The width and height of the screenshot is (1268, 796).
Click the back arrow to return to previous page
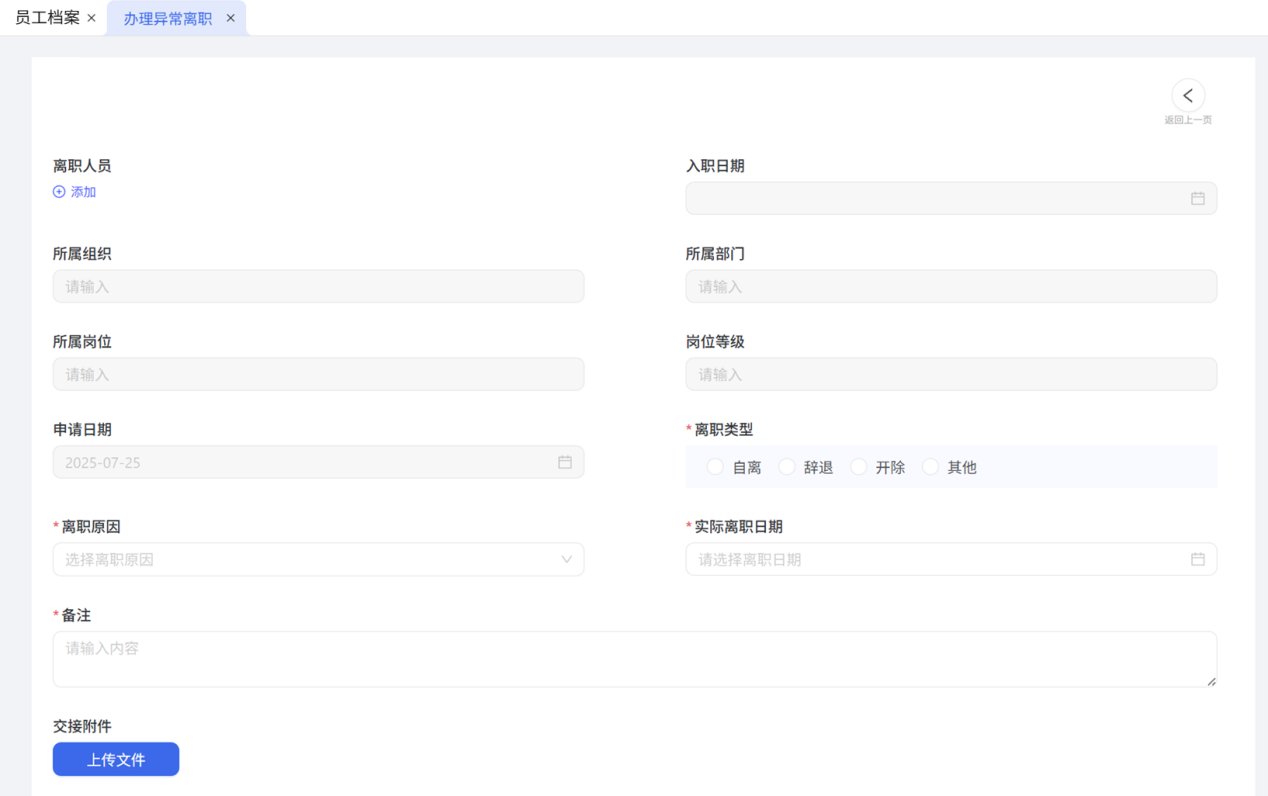1188,96
